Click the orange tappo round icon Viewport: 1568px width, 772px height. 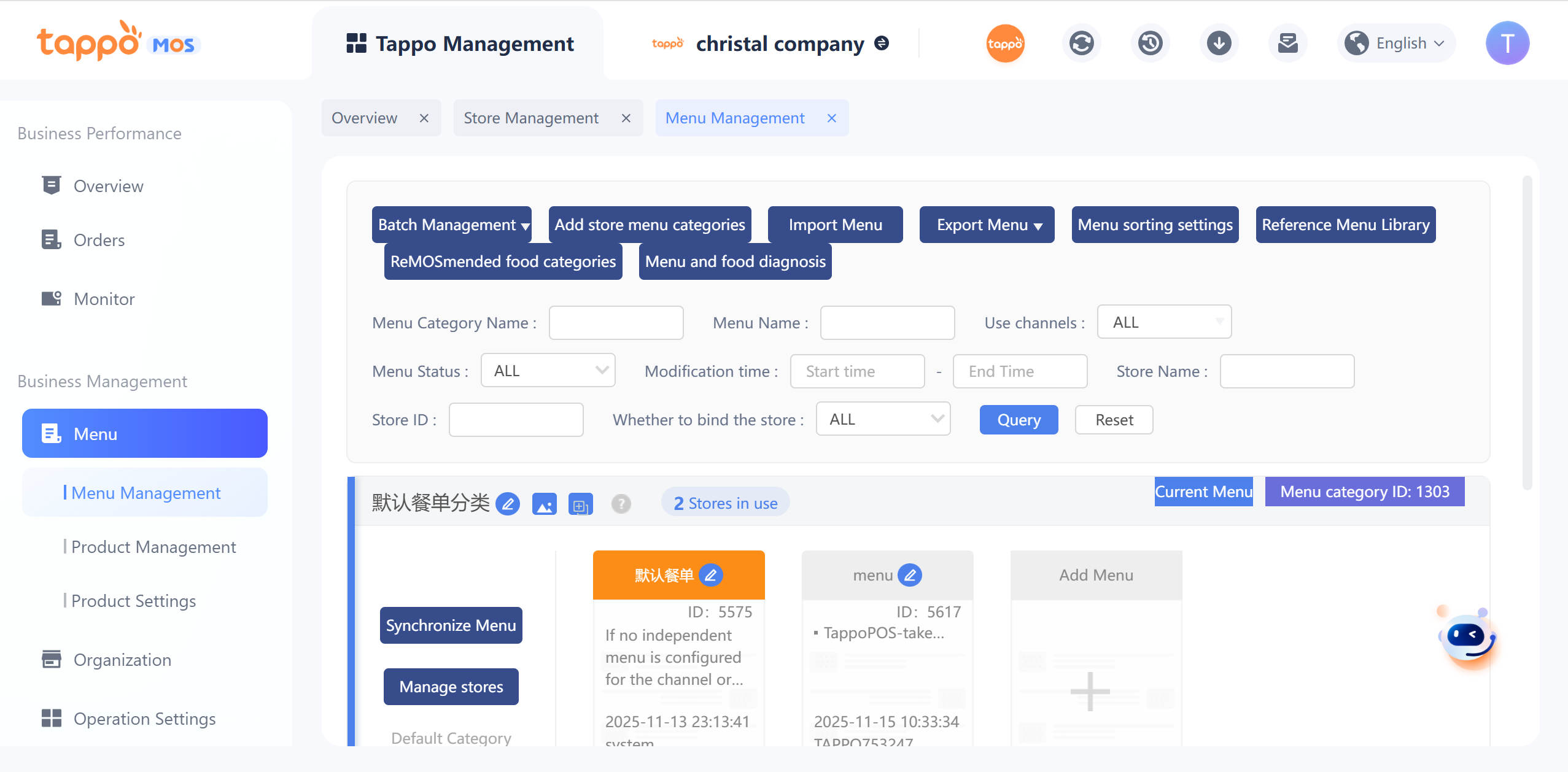pyautogui.click(x=1005, y=44)
